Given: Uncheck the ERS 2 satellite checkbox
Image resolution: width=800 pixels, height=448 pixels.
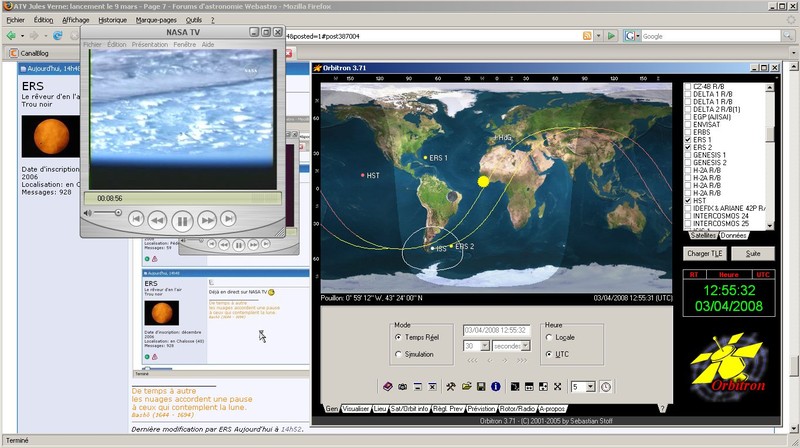Looking at the screenshot, I should coord(688,147).
